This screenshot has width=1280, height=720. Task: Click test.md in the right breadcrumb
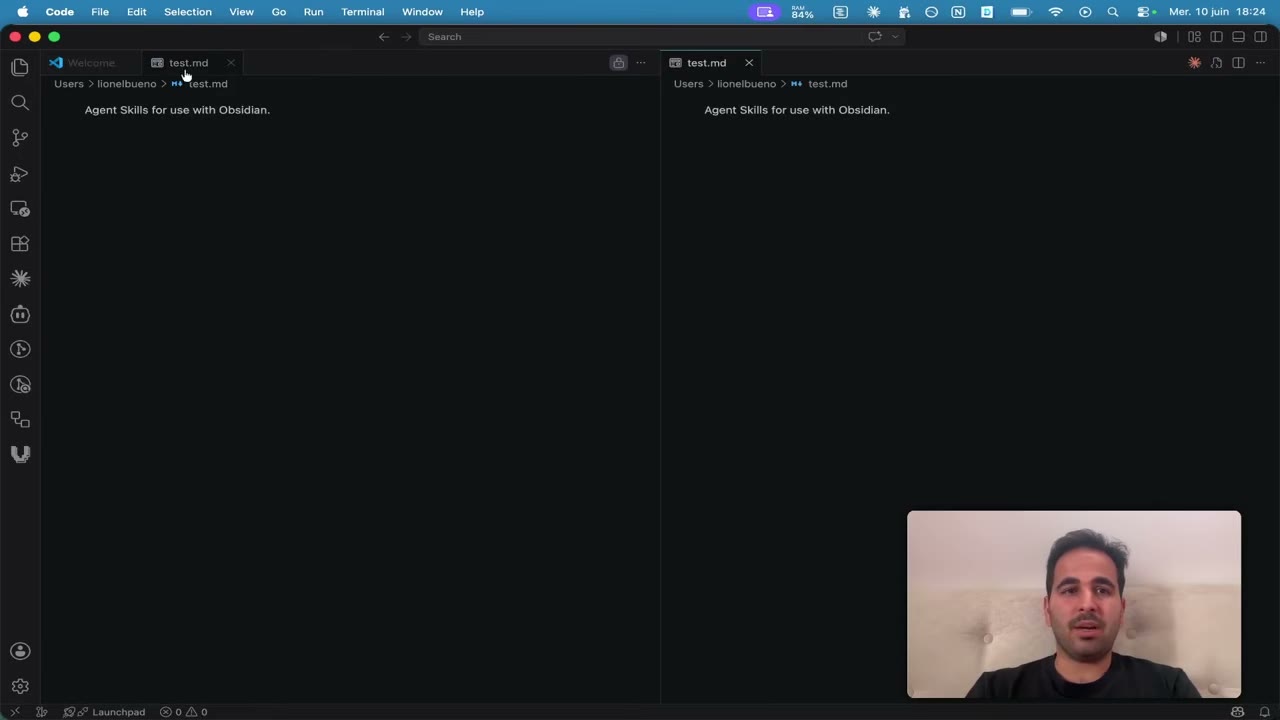[x=827, y=84]
